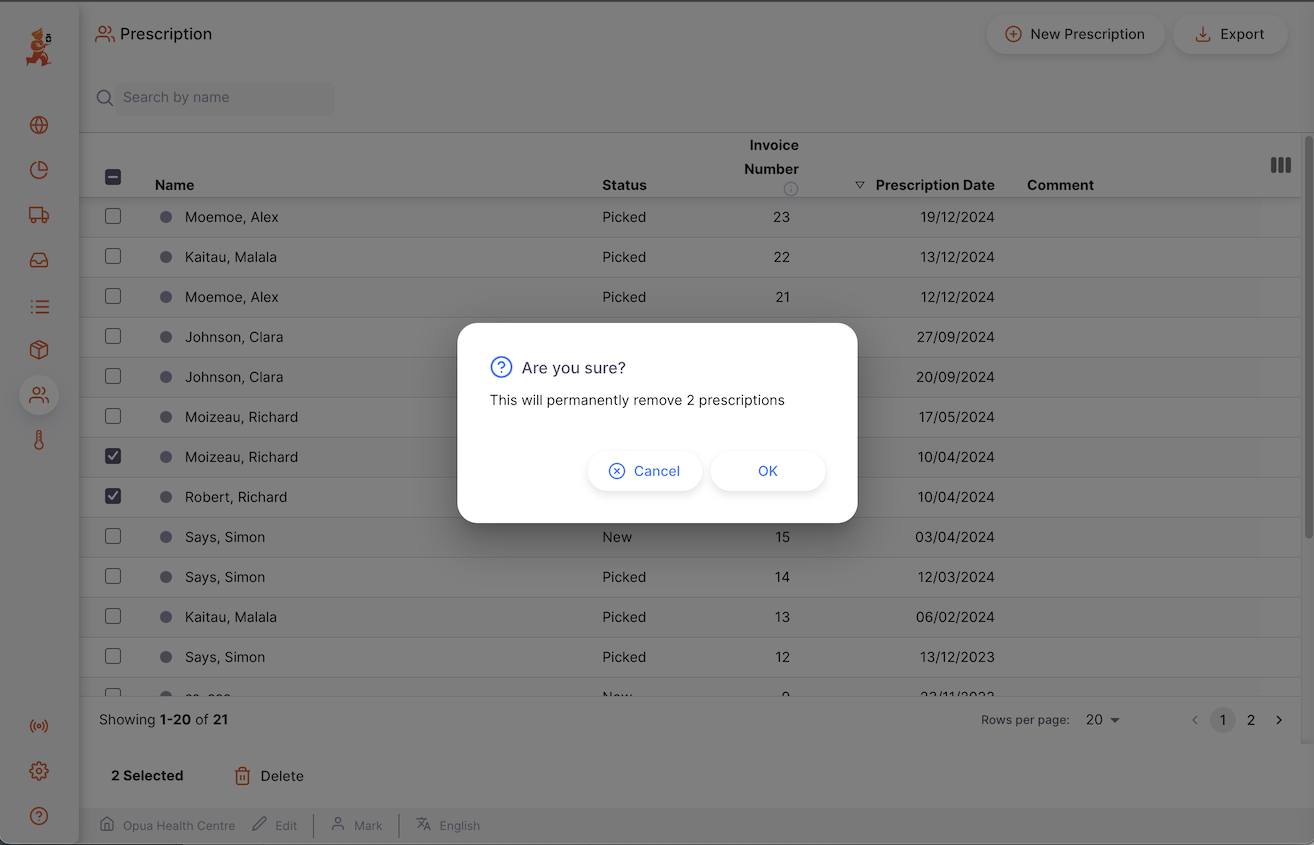
Task: Toggle the select-all header checkbox
Action: tap(113, 177)
